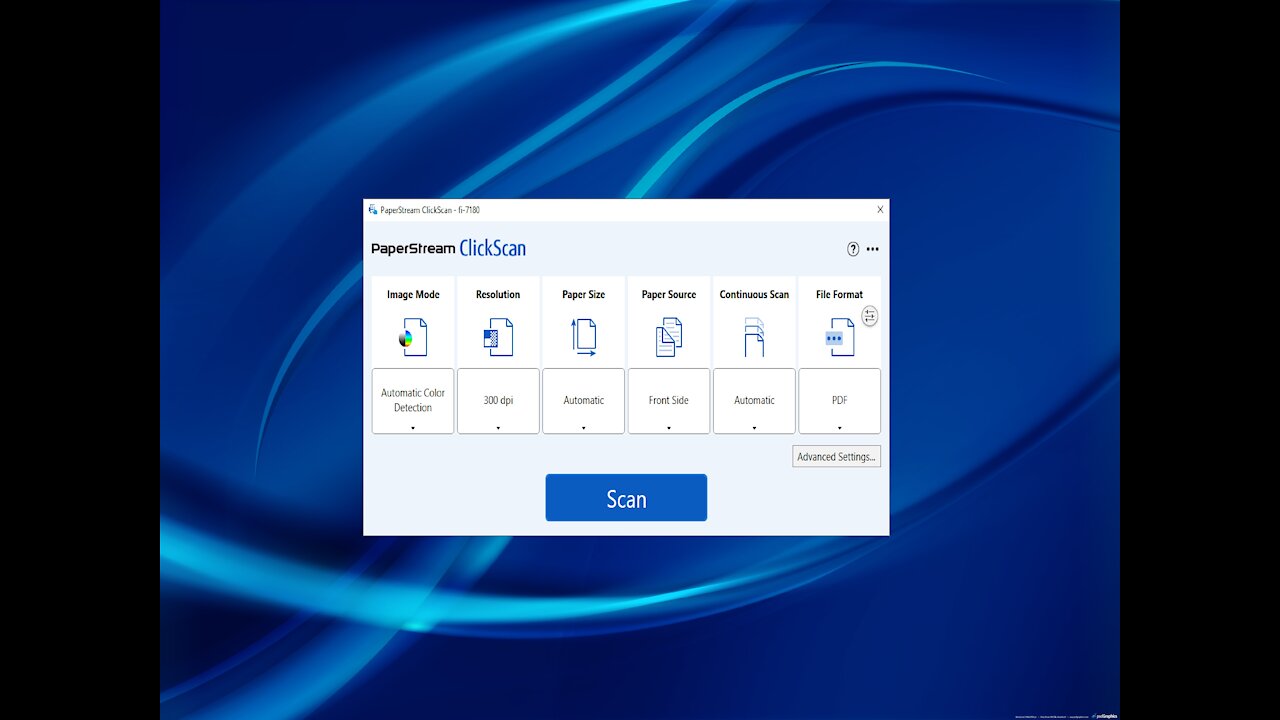Open the help question mark icon

[x=853, y=249]
